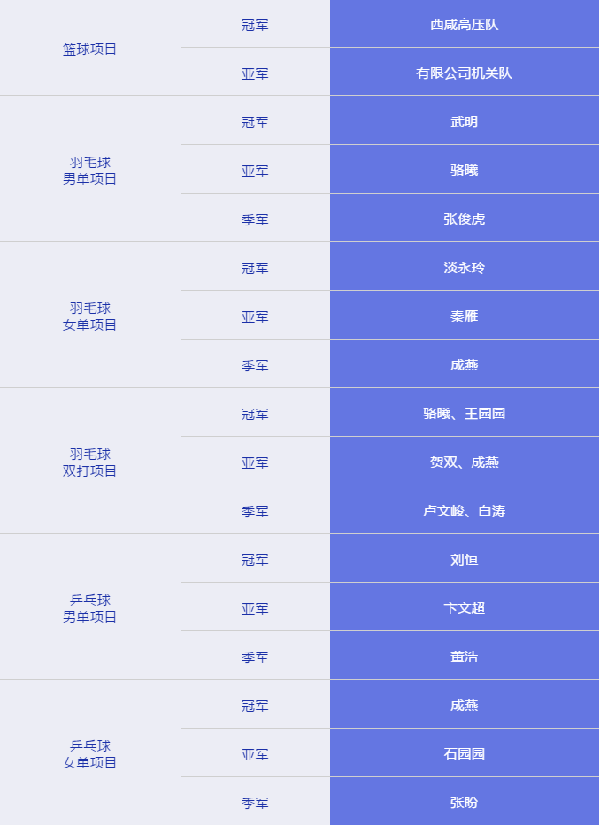Select the 武明 champion name cell
Viewport: 600px width, 825px height.
pyautogui.click(x=464, y=120)
